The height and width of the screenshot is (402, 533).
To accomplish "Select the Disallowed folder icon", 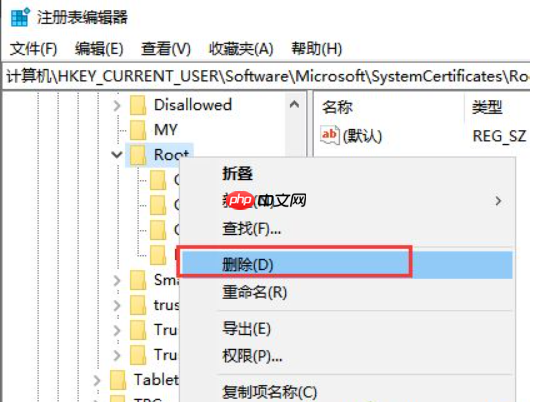I will click(138, 105).
